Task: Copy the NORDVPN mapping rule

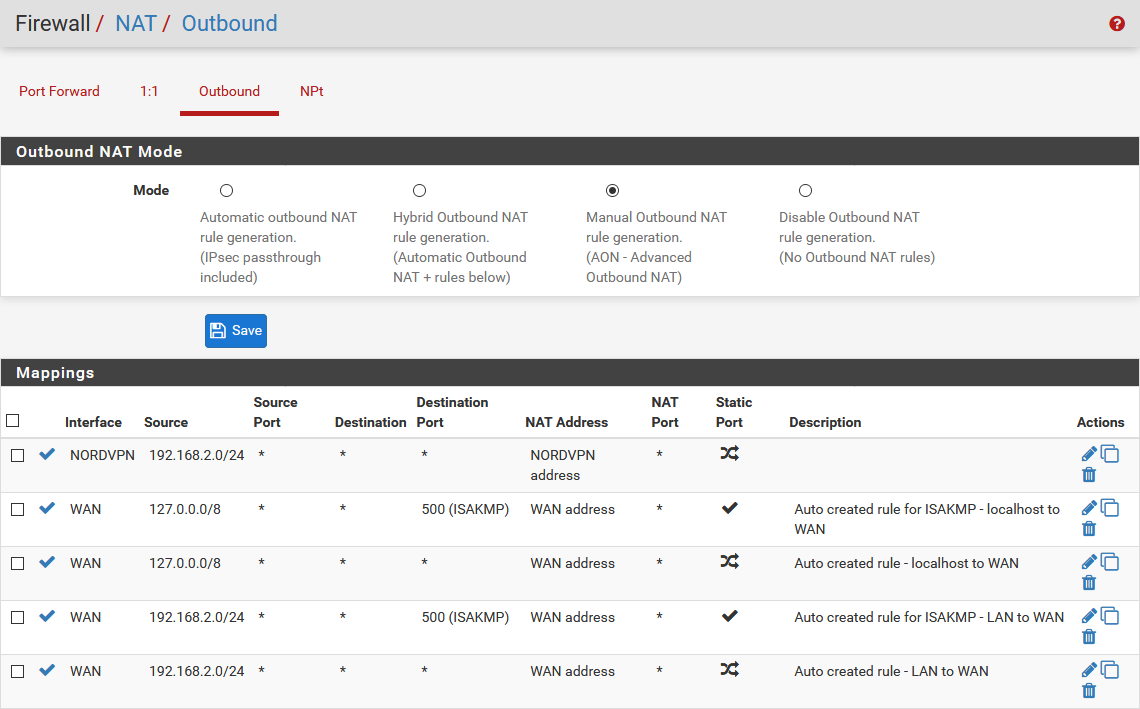Action: 1110,454
